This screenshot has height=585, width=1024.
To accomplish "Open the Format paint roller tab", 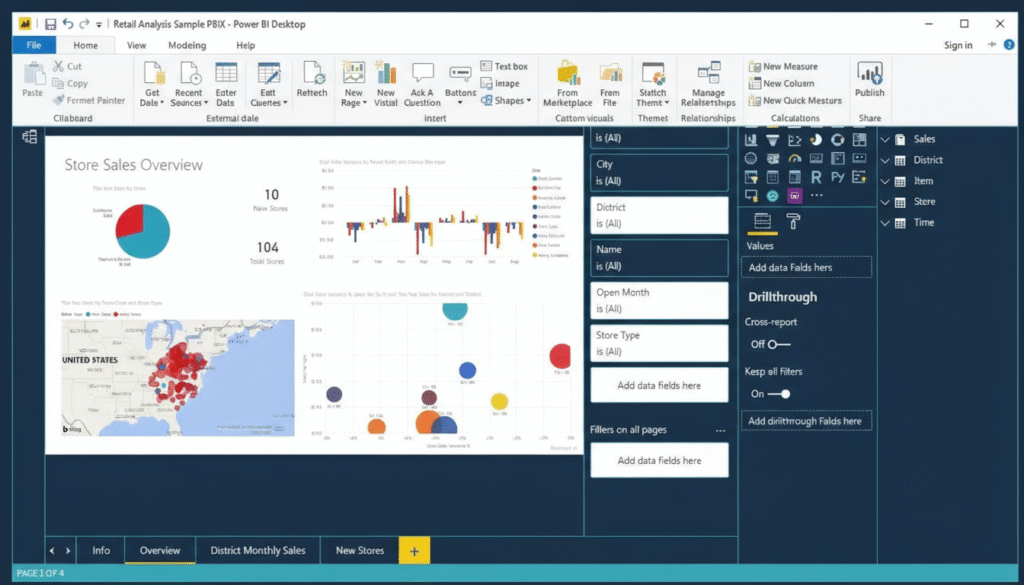I will pyautogui.click(x=793, y=222).
